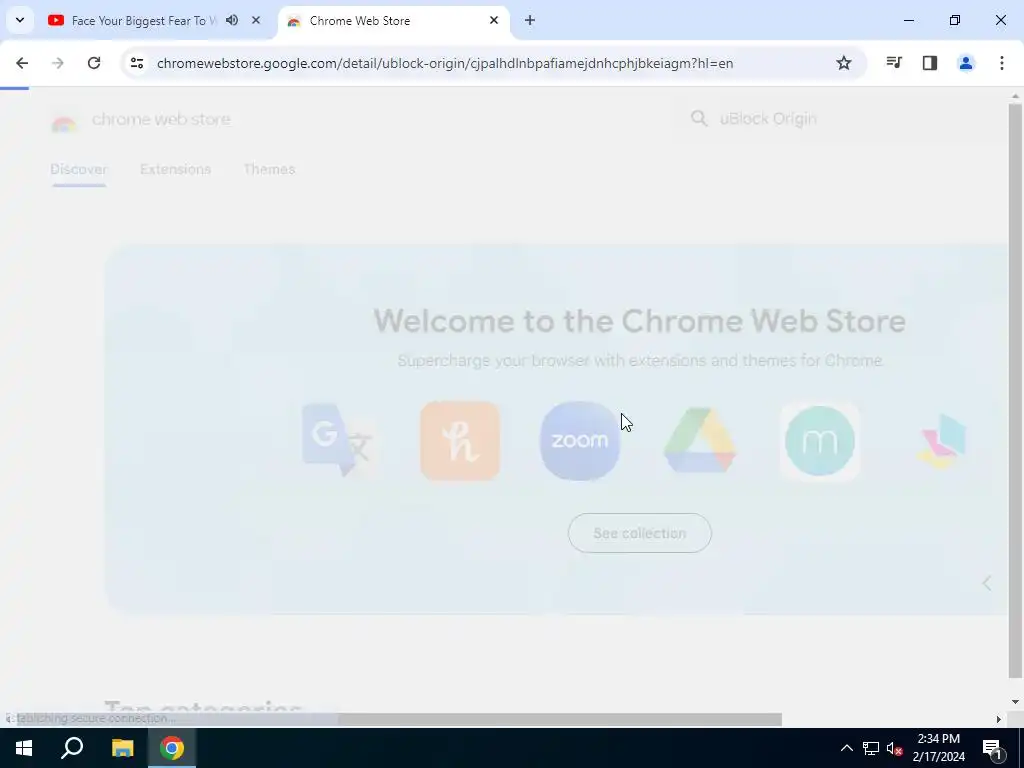
Task: Click the chrome web store logo
Action: point(140,120)
